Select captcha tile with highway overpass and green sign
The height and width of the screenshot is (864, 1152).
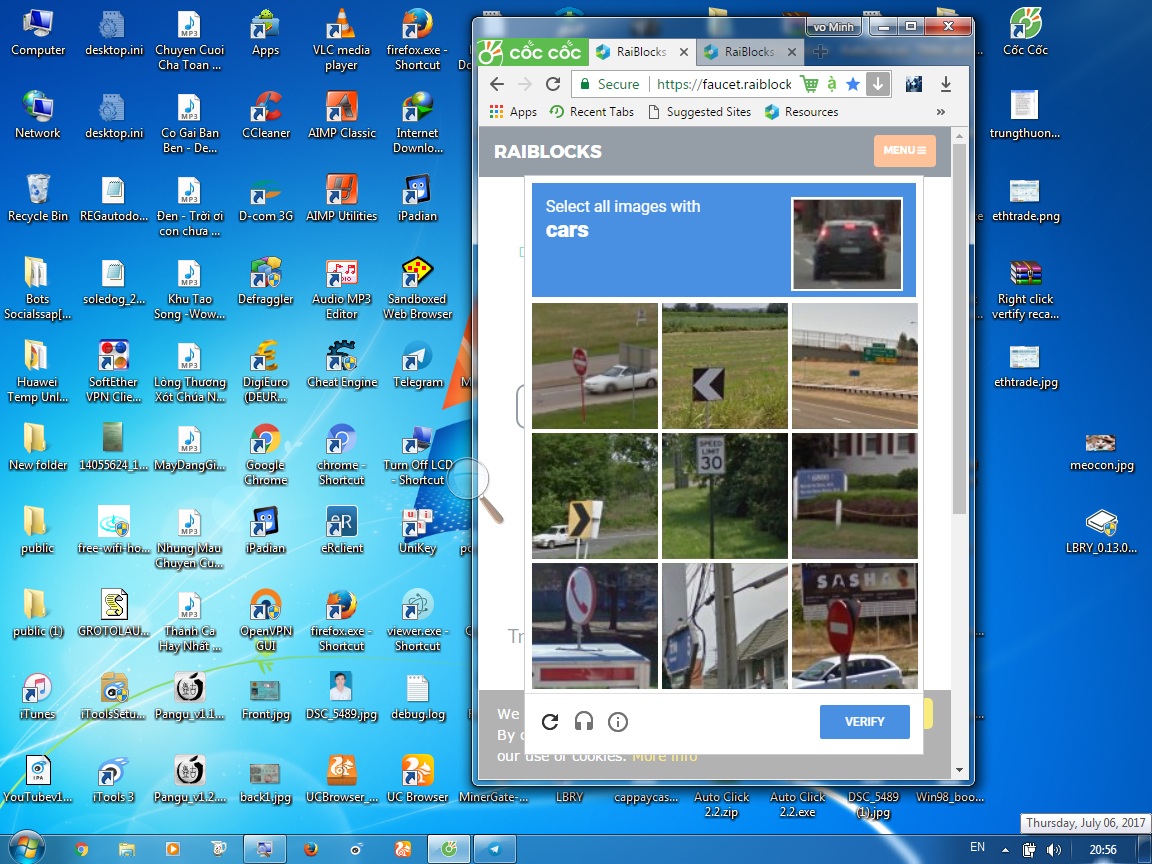854,366
